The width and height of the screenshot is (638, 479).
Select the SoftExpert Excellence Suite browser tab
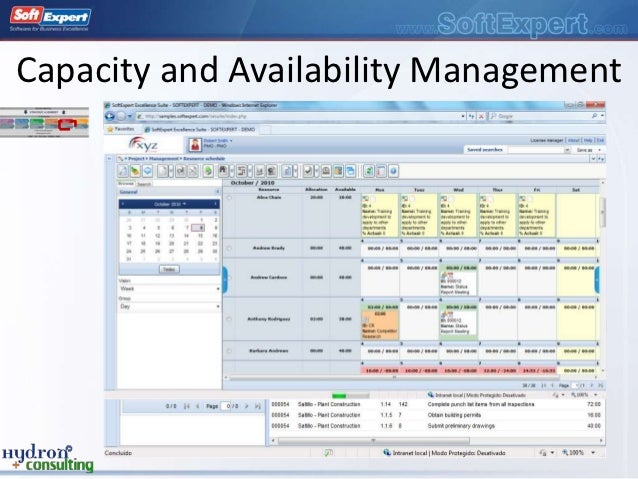coord(203,129)
